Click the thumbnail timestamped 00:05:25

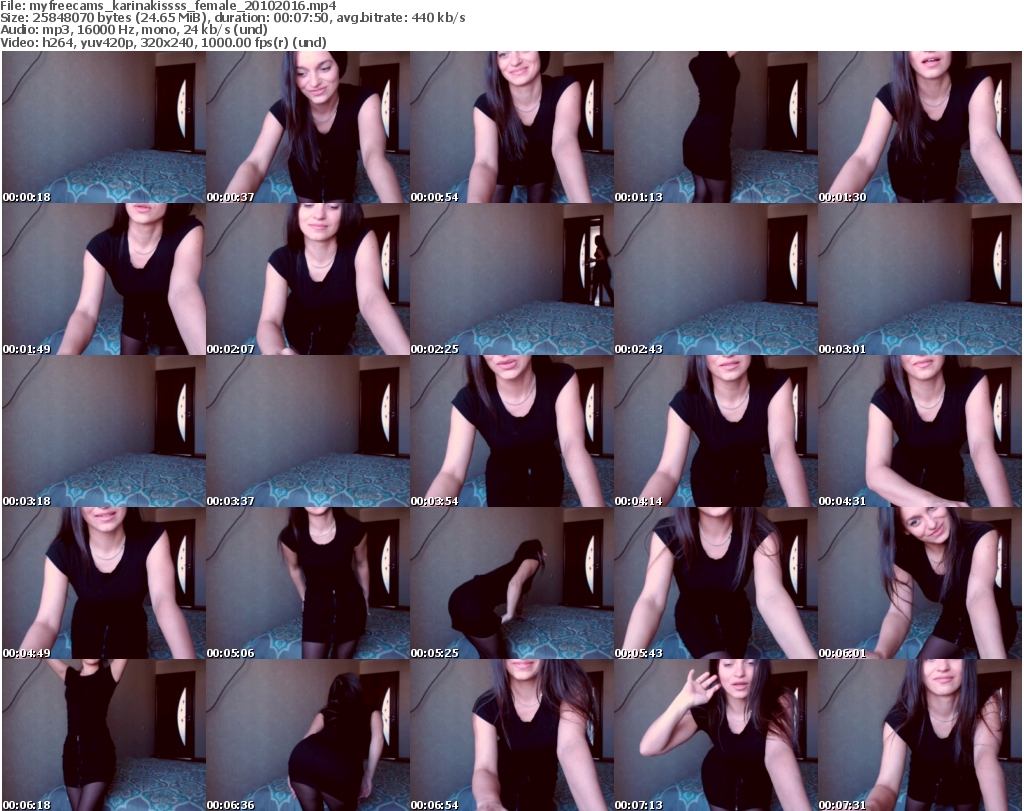click(x=512, y=584)
